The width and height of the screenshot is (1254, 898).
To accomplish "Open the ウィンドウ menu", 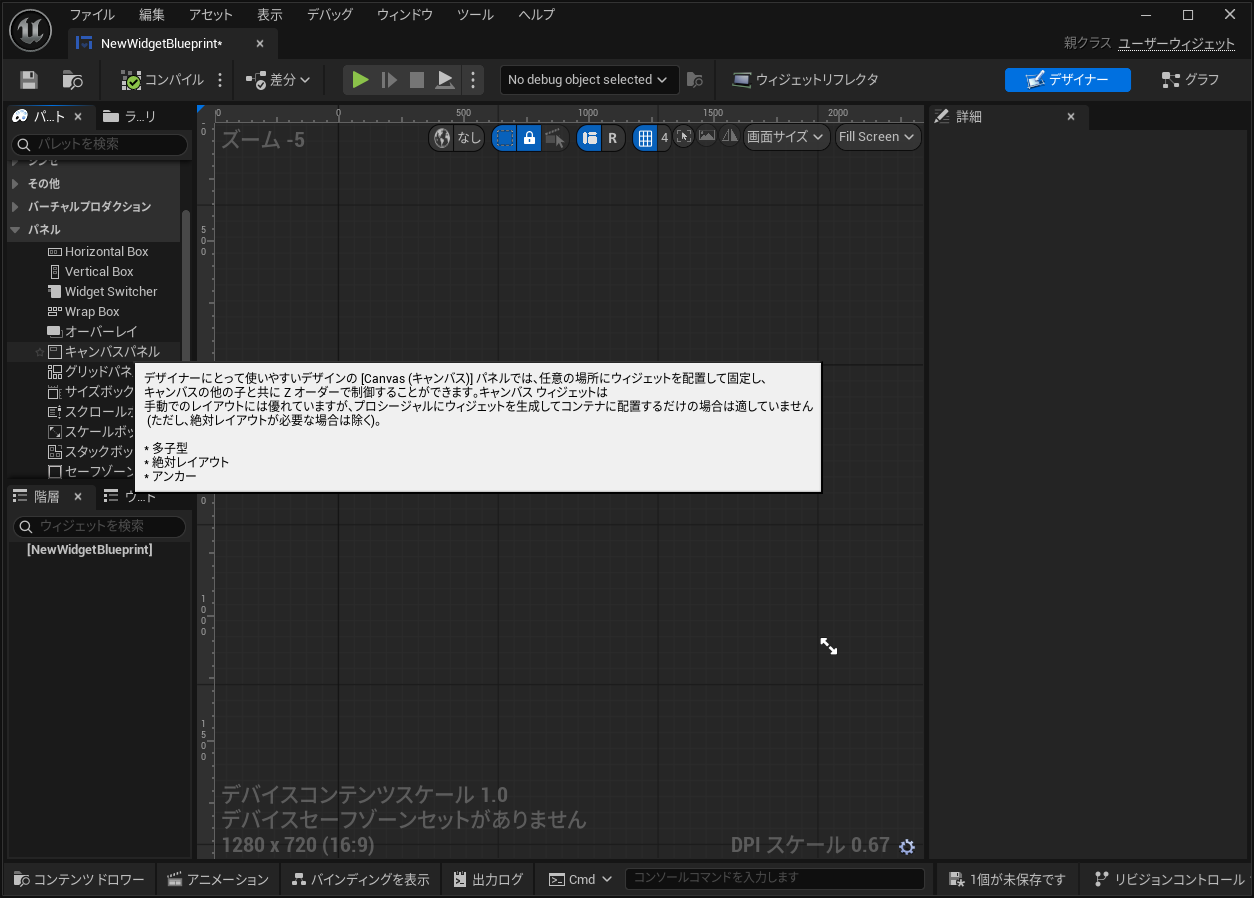I will [405, 15].
